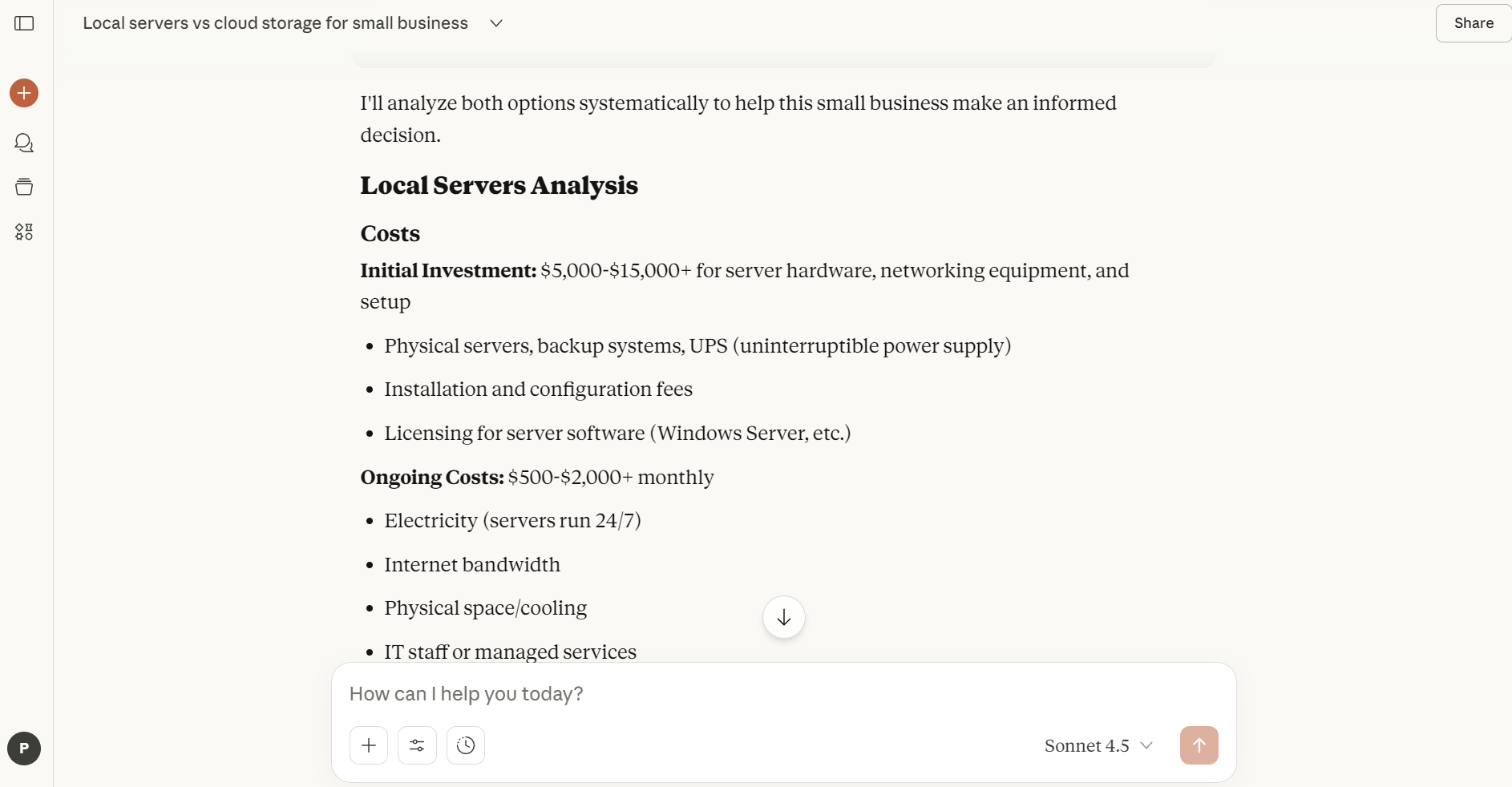Focus the 'How can I help you today?' field
The image size is (1512, 787).
click(722, 694)
